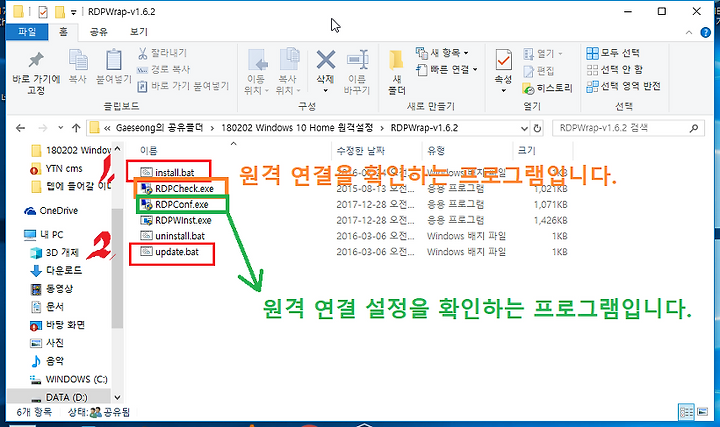Open the recent locations dropdown arrow
This screenshot has height=427, width=720.
click(x=60, y=128)
